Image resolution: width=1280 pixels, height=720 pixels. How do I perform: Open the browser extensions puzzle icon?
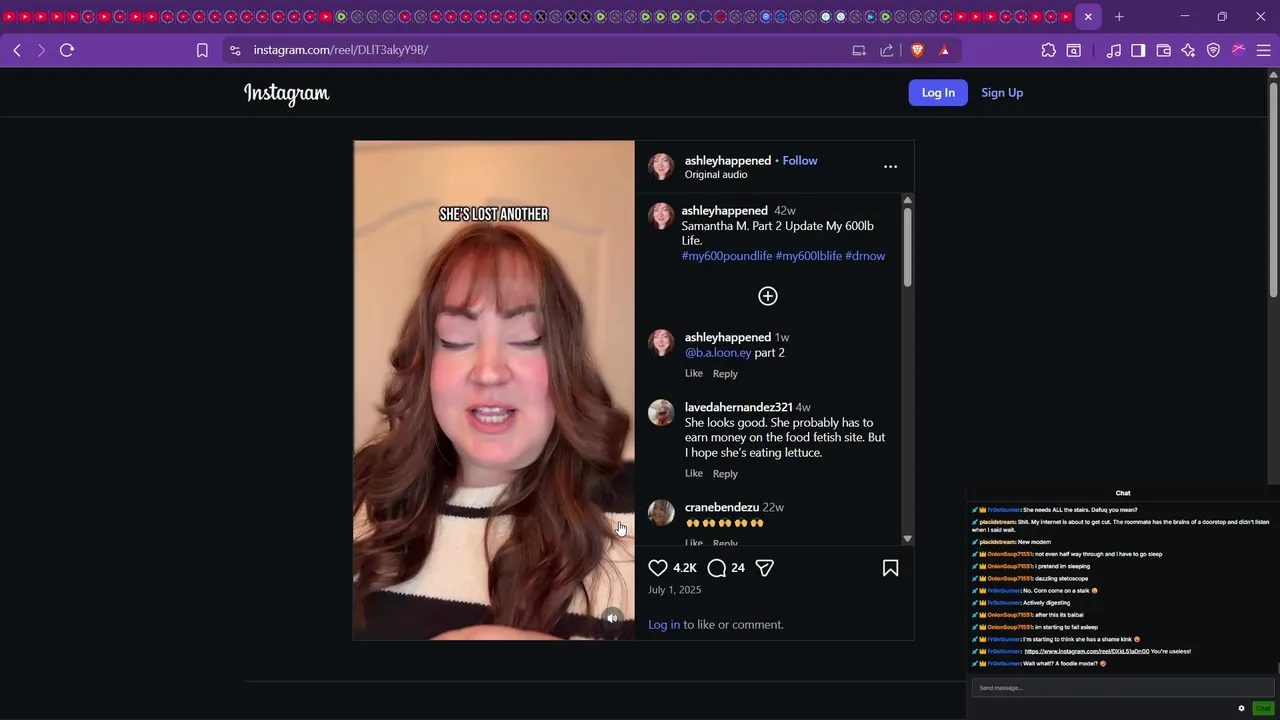1048,50
